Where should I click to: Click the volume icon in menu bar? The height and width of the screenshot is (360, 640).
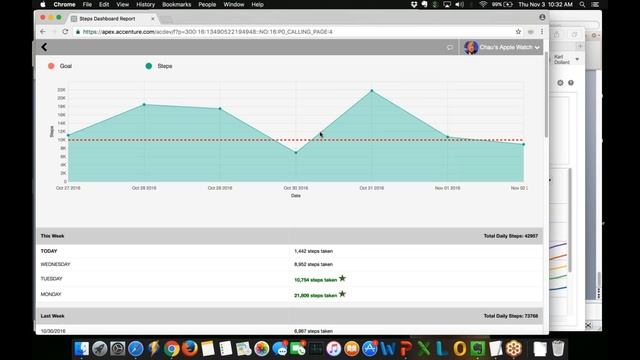point(460,4)
